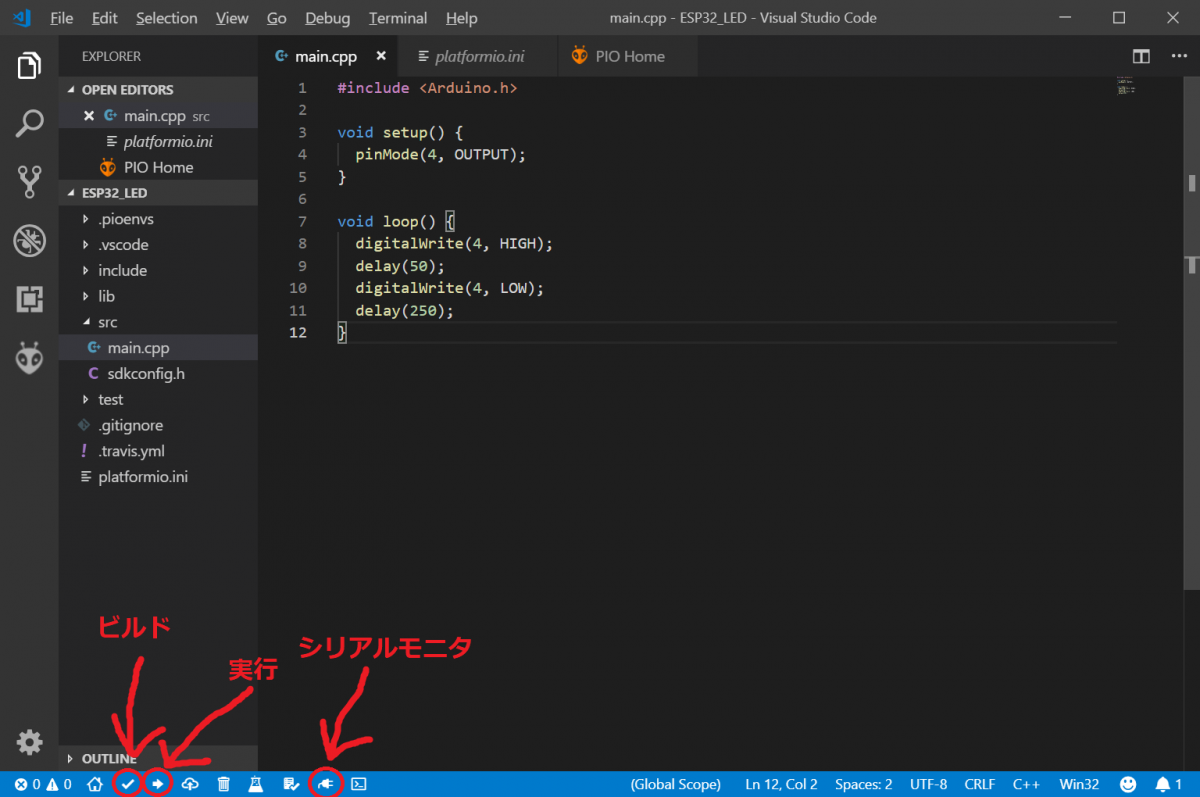Image resolution: width=1200 pixels, height=797 pixels.
Task: Click the VS Code logo in title bar
Action: [22, 18]
